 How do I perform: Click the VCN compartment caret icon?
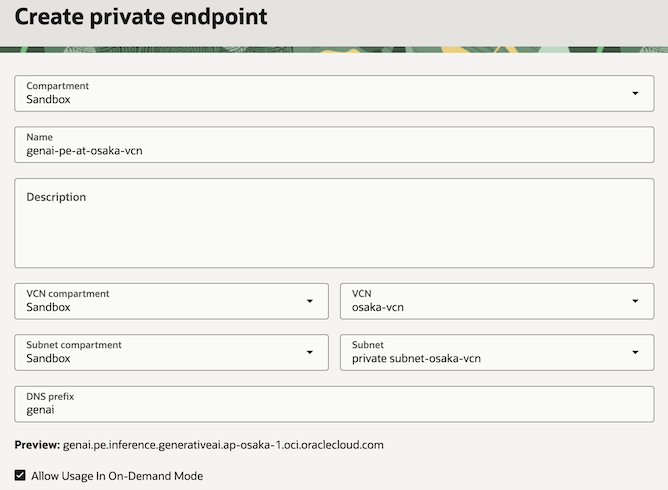coord(309,301)
